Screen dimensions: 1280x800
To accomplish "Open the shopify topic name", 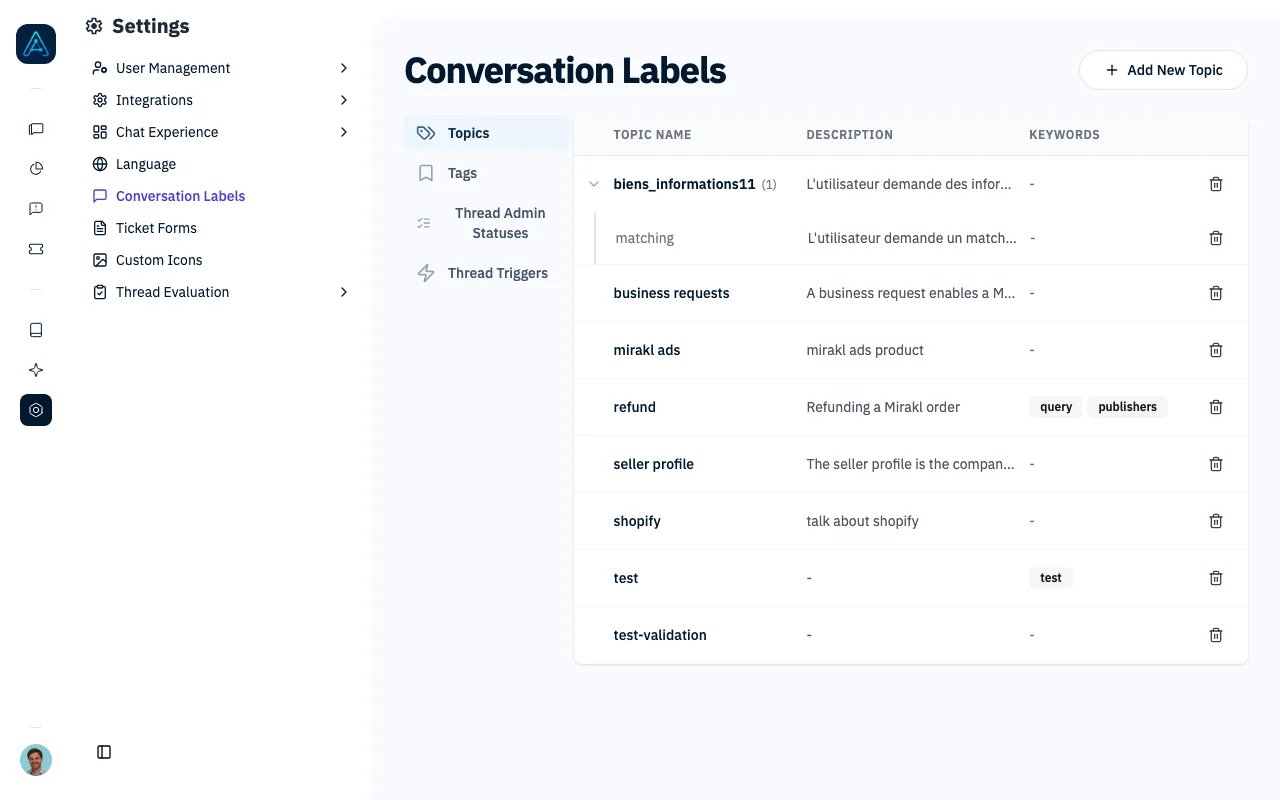I will tap(636, 521).
